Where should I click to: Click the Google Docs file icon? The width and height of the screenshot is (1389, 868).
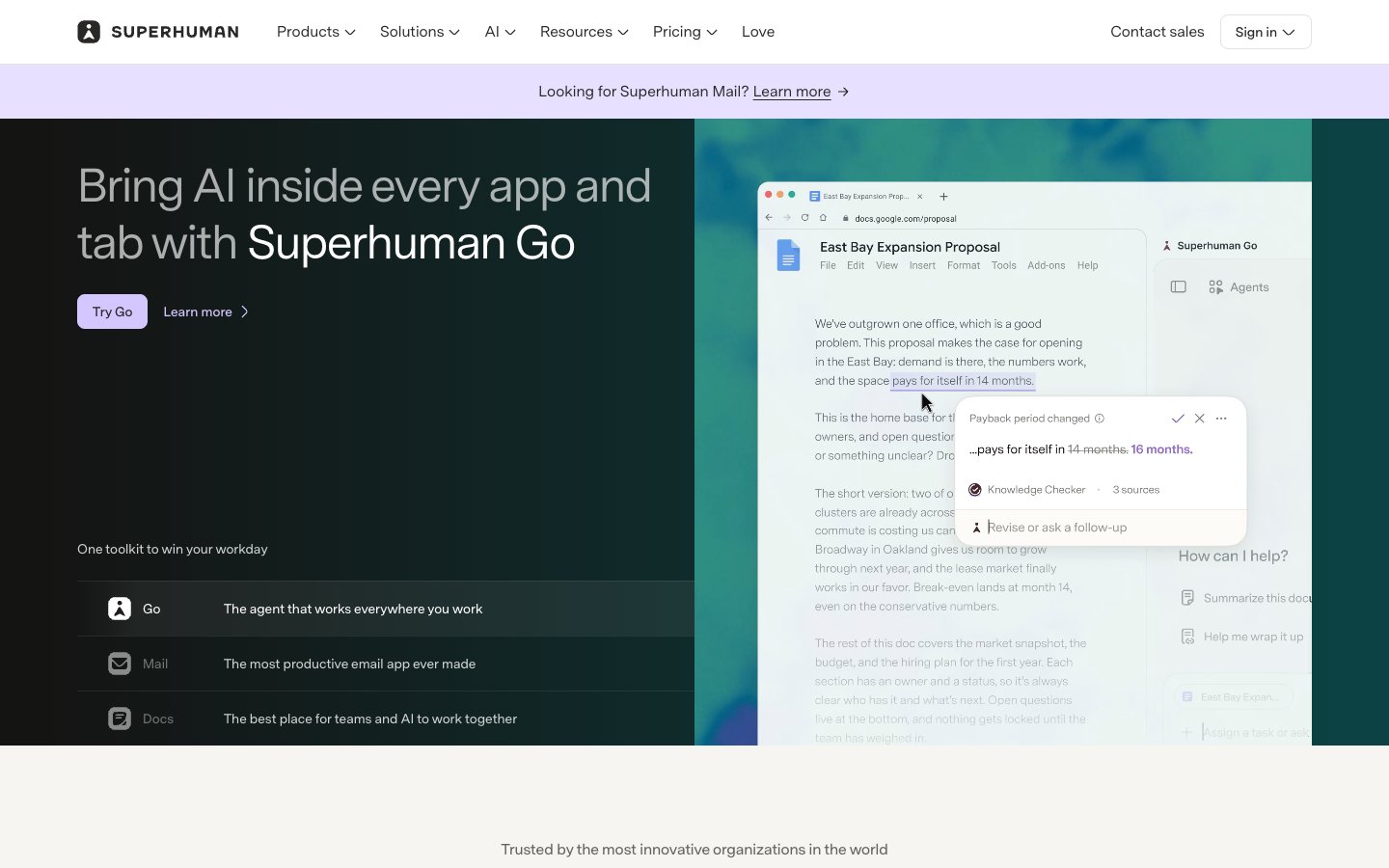(x=788, y=256)
